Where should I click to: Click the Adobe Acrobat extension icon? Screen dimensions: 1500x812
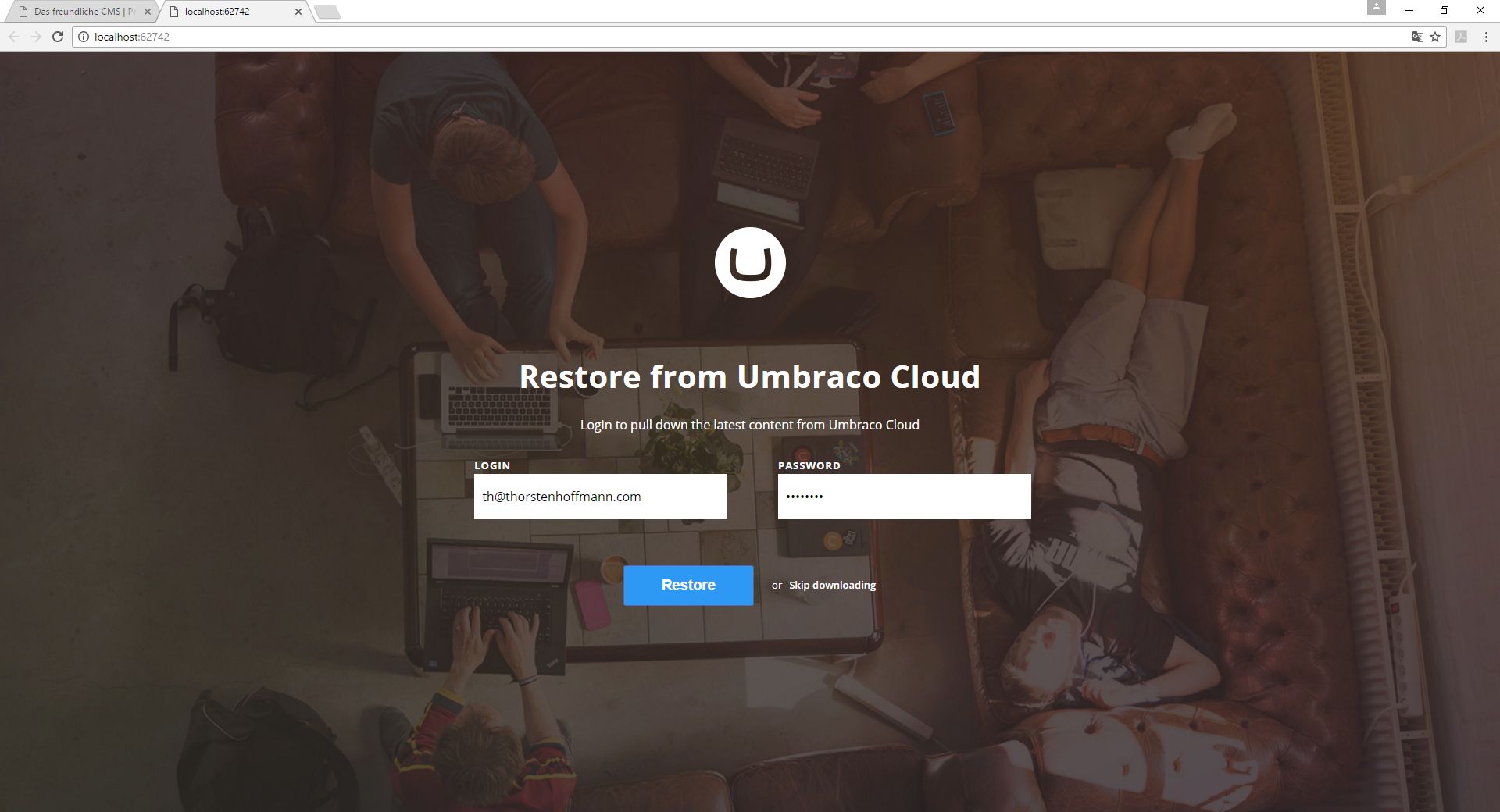coord(1461,37)
